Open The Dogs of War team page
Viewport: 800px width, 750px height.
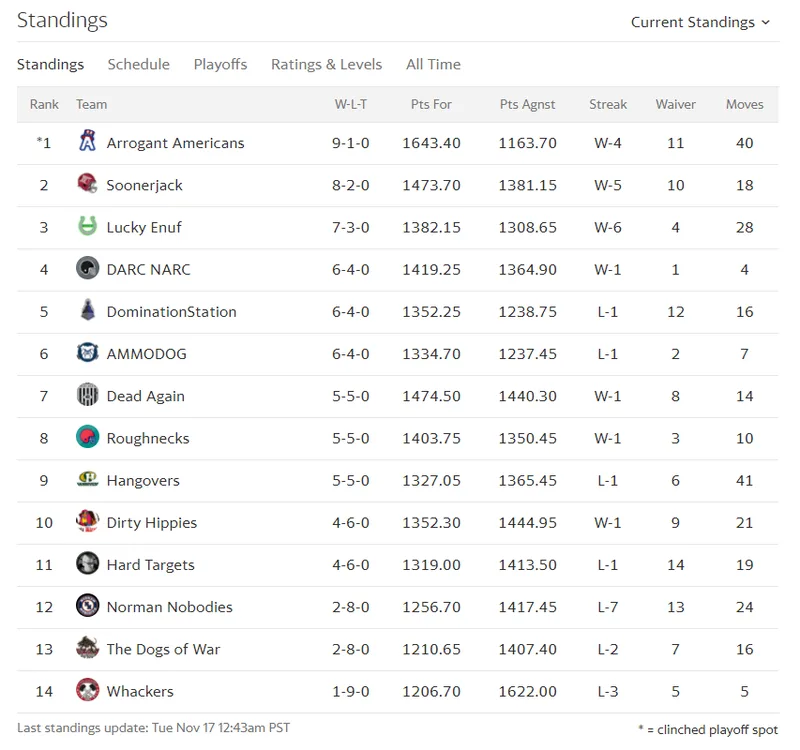163,649
